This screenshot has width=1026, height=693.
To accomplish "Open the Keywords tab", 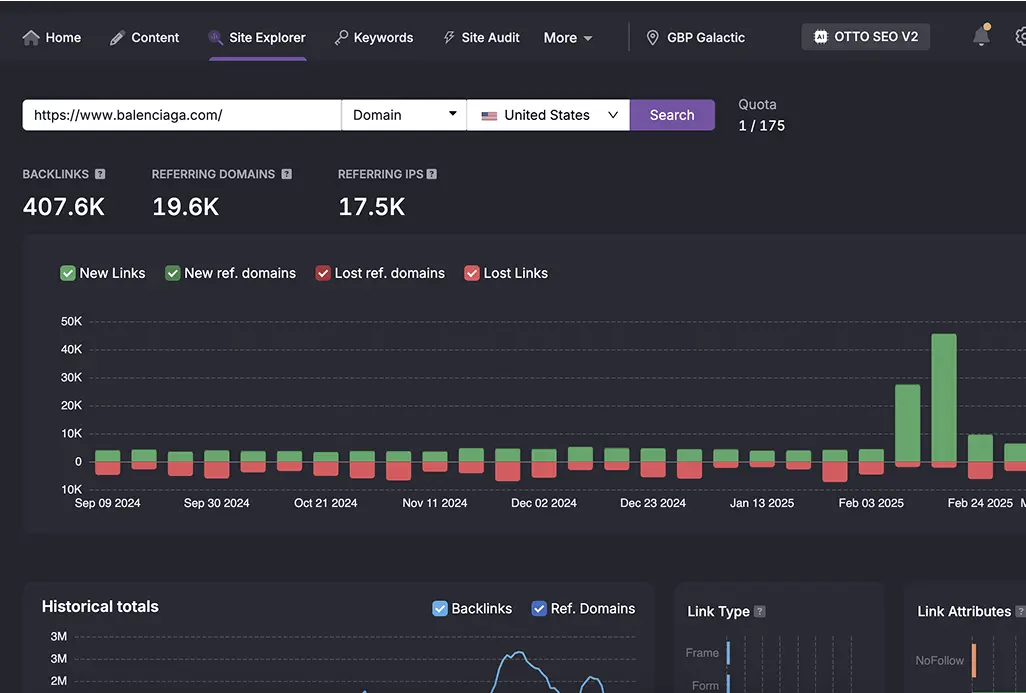I will 374,38.
